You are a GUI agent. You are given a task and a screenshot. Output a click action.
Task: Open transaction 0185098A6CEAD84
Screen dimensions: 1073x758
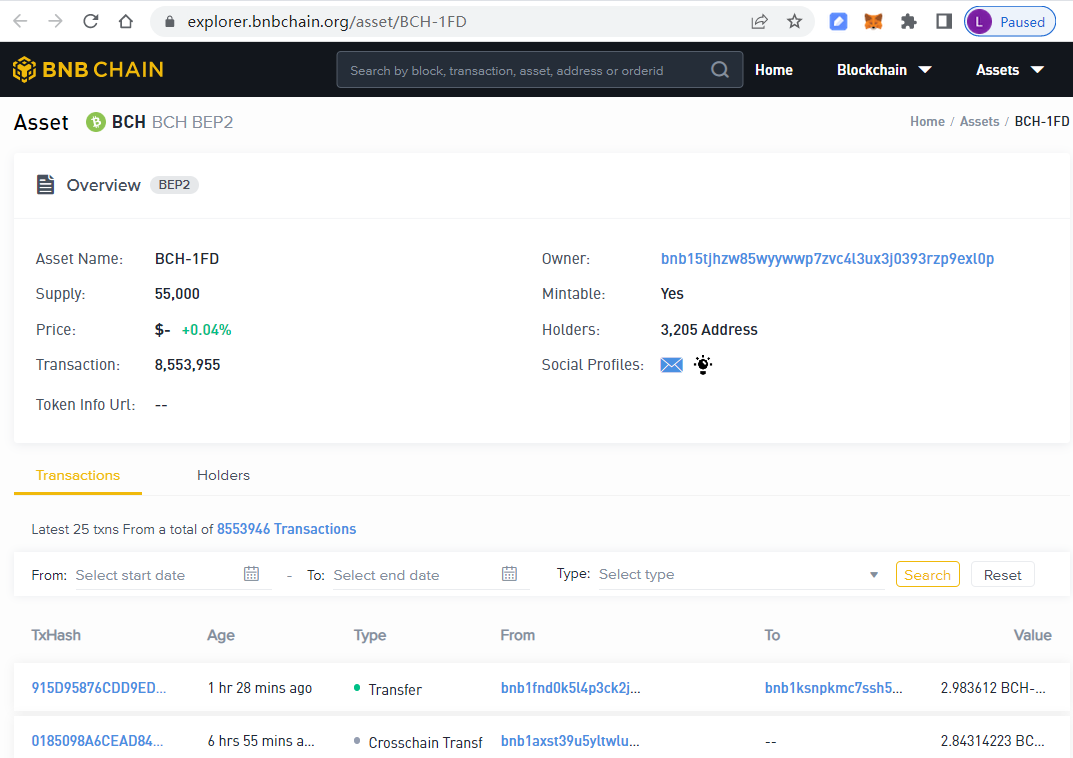point(97,741)
